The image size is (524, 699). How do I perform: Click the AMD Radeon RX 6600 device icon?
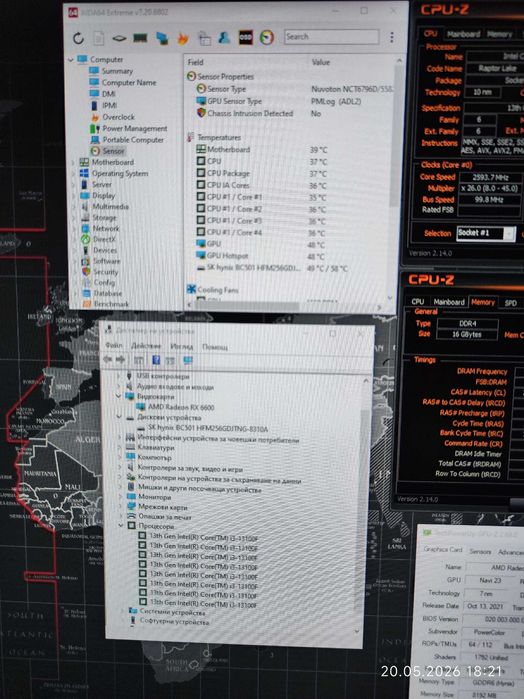pyautogui.click(x=141, y=407)
